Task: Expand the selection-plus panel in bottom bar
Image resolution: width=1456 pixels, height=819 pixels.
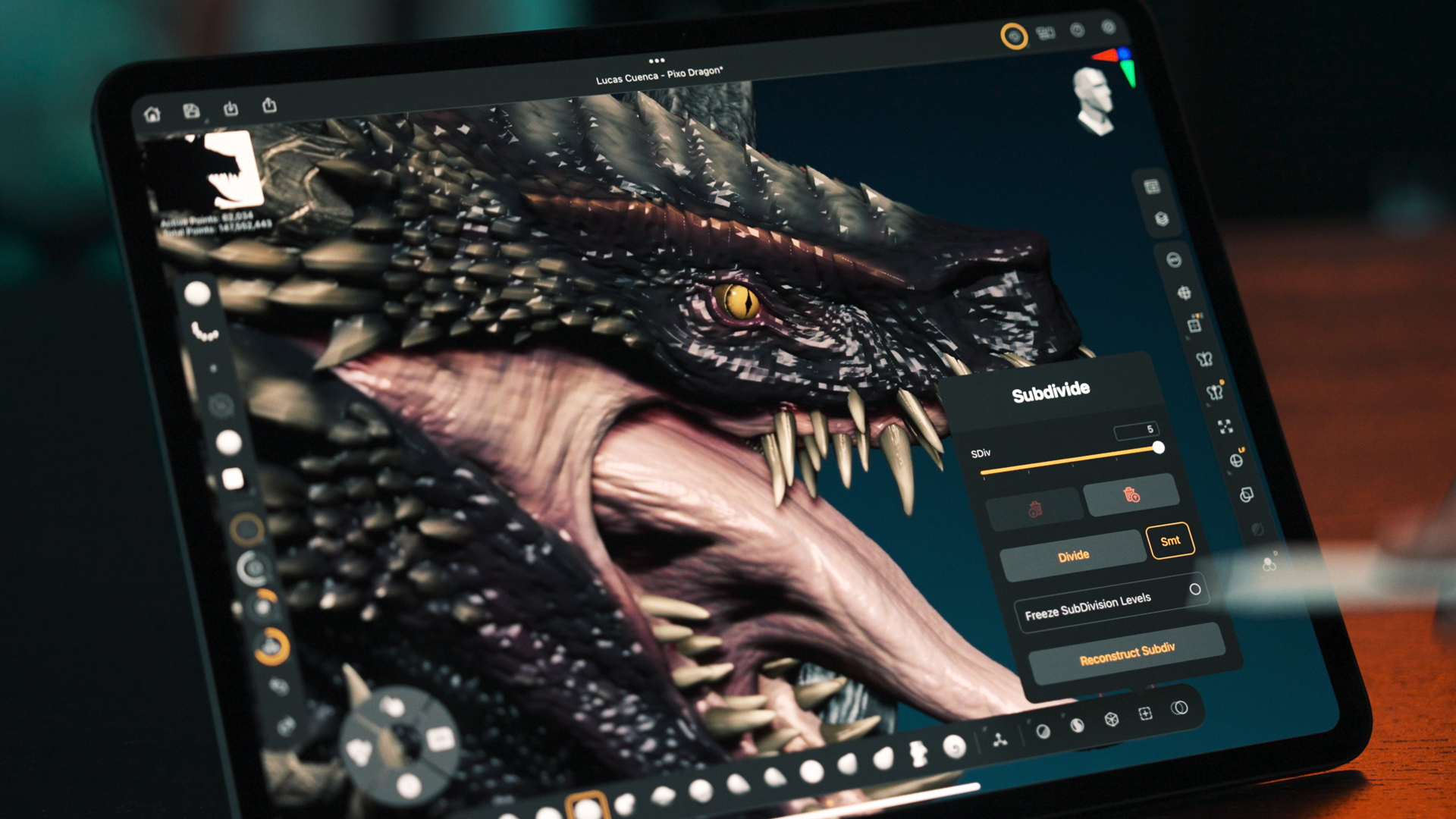Action: coord(1145,714)
